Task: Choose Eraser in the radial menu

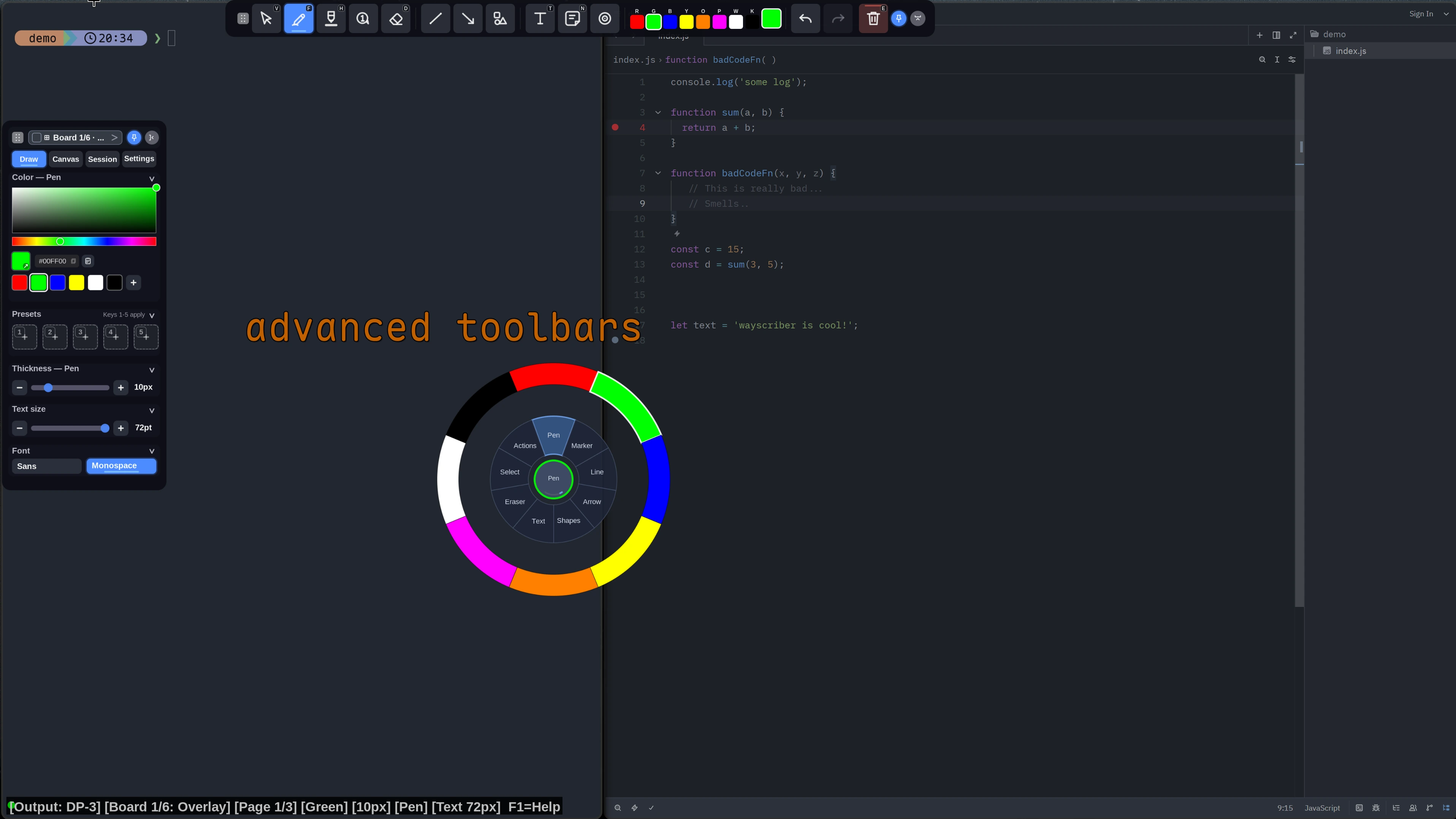Action: coord(514,501)
